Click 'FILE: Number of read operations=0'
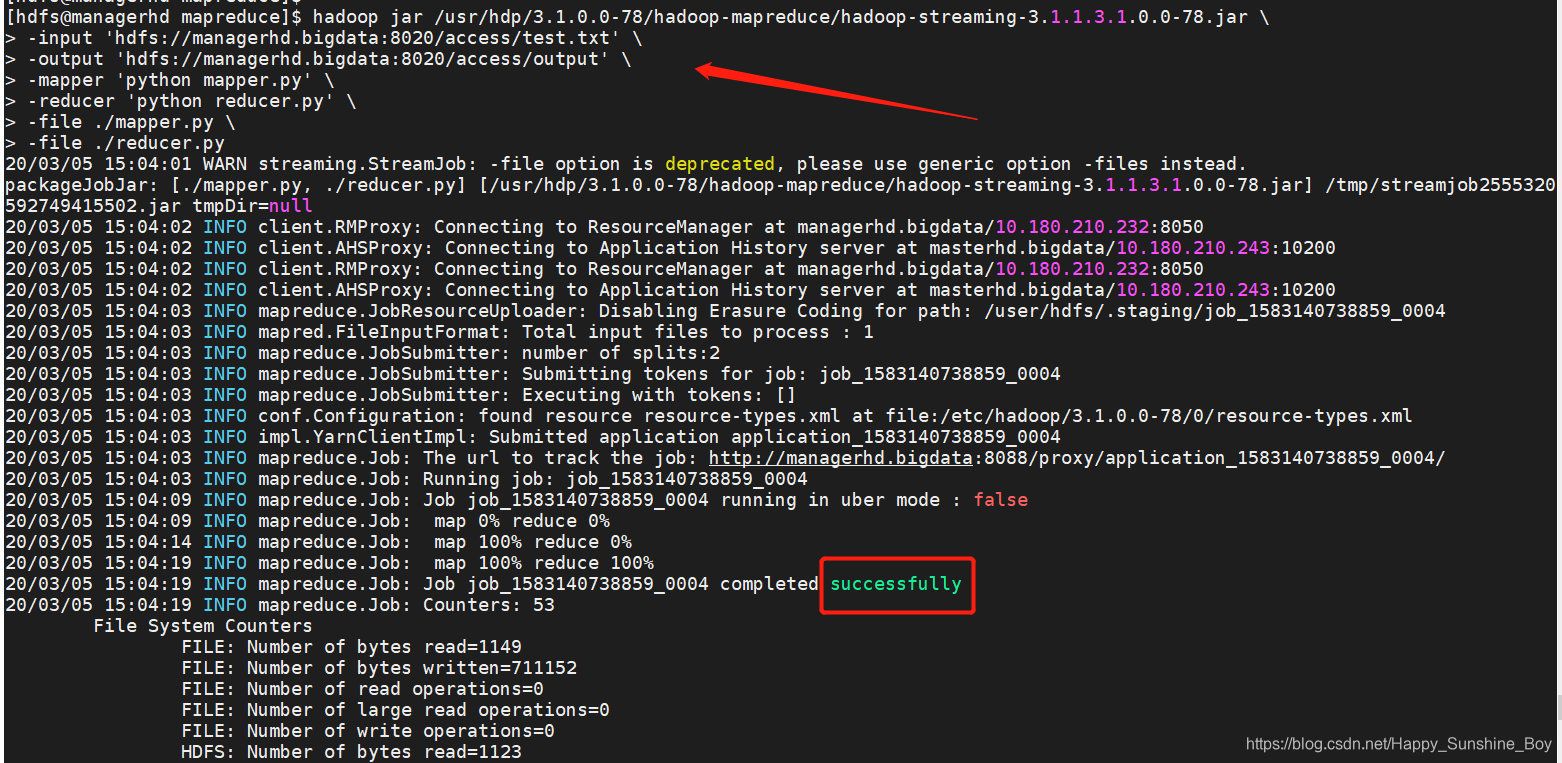The image size is (1562, 763). [362, 689]
